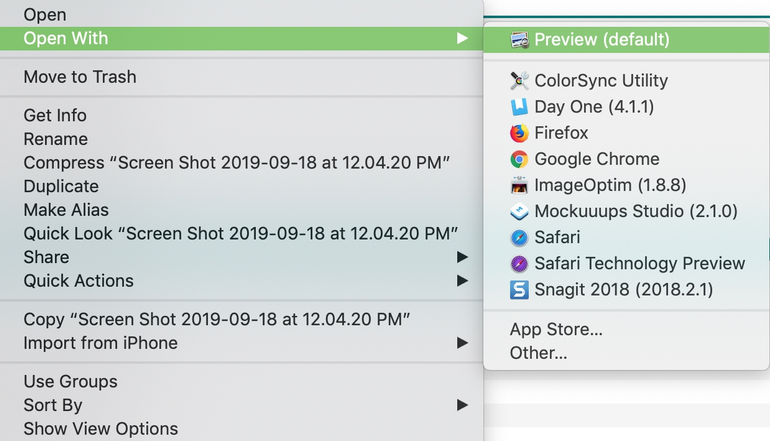Expand the Quick Actions submenu arrow
Image resolution: width=770 pixels, height=441 pixels.
click(x=461, y=281)
